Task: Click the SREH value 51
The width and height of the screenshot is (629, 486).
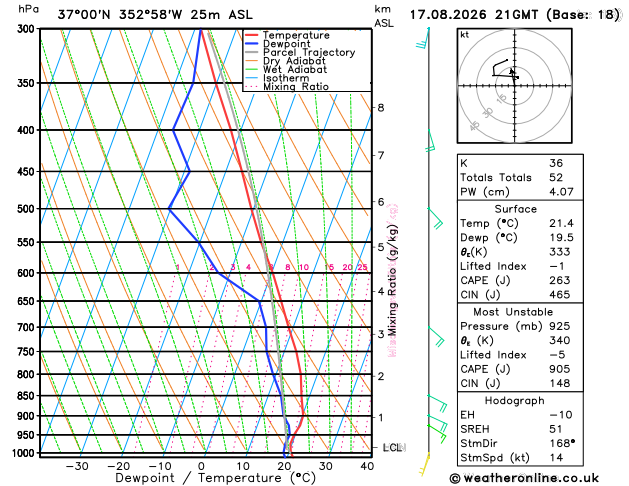Action: 555,429
